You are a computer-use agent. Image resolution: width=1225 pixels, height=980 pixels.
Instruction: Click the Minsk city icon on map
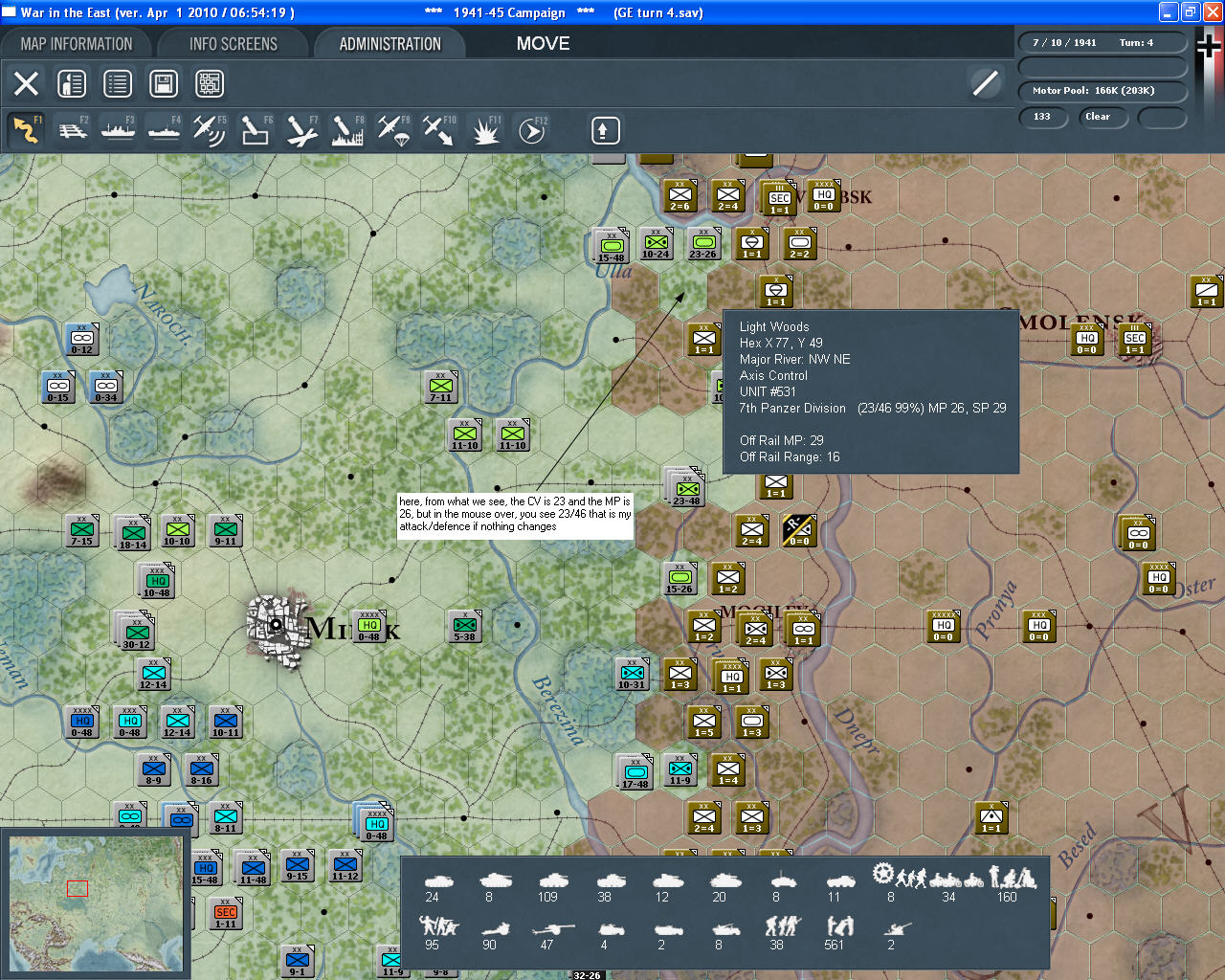click(x=277, y=626)
